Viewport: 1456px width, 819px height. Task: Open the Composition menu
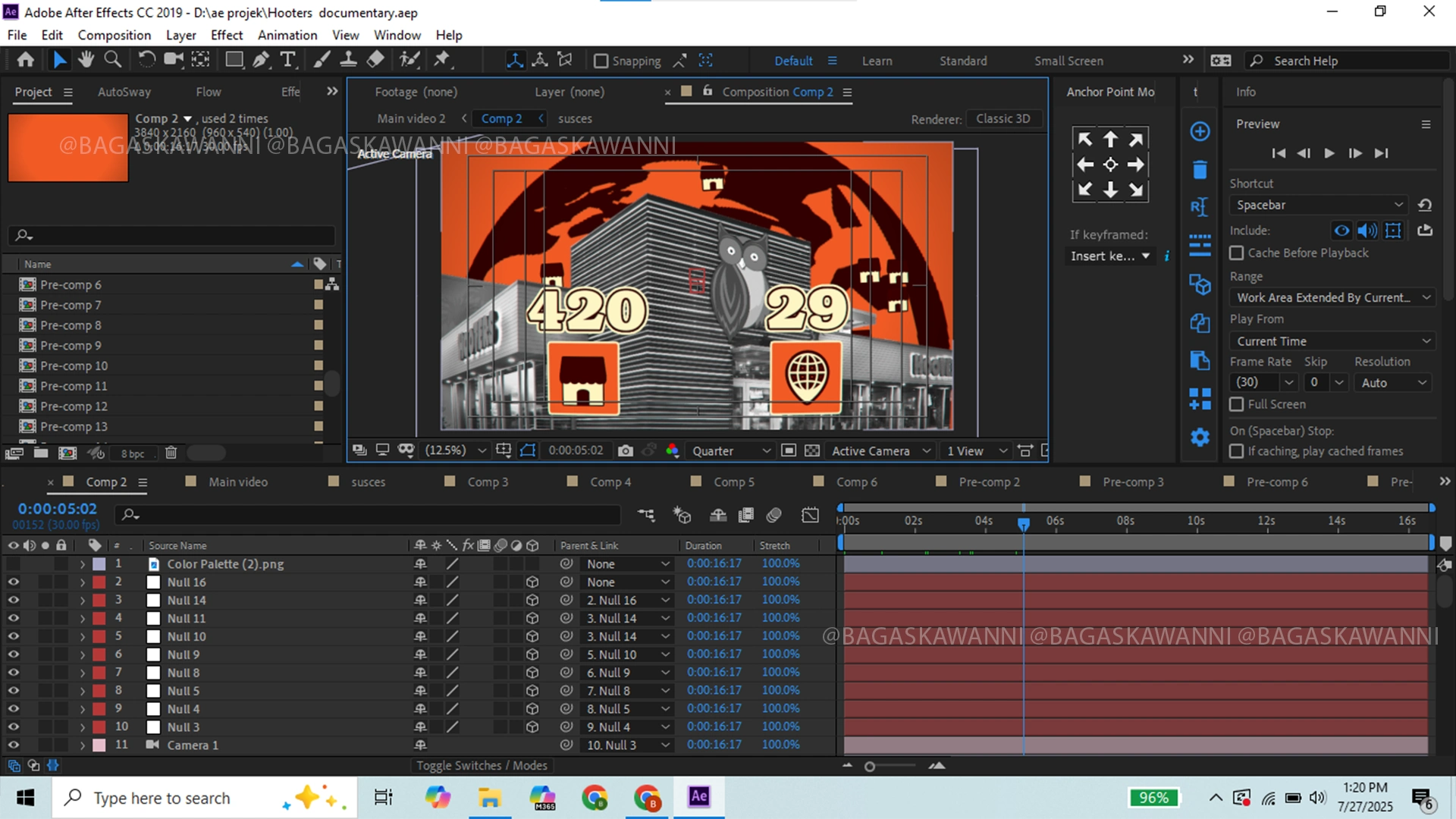115,35
